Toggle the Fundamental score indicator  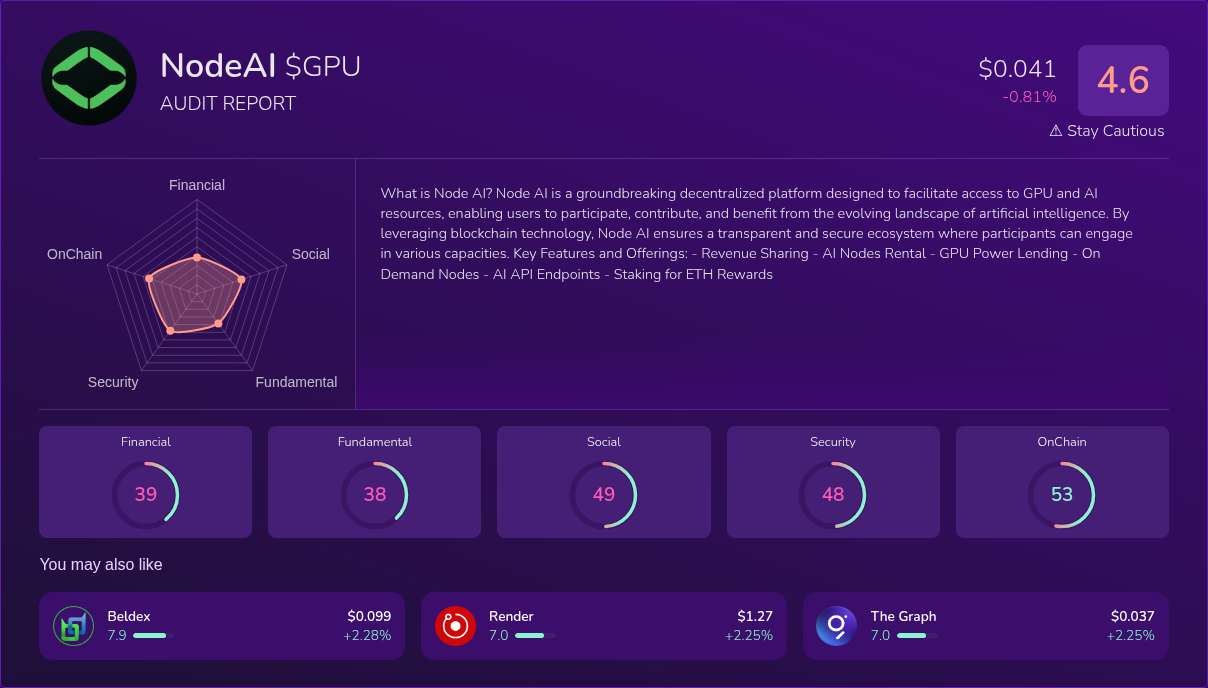375,494
